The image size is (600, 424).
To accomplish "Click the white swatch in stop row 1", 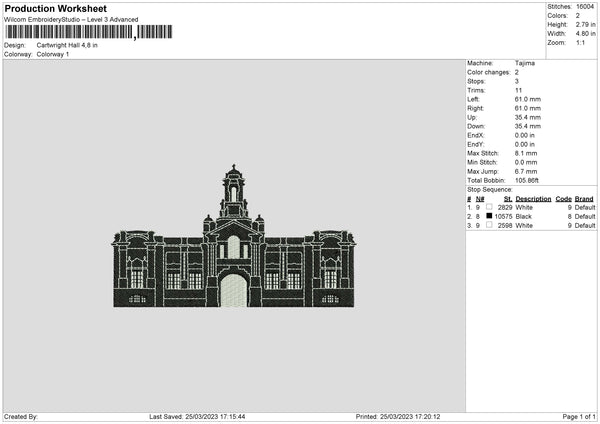I will click(x=490, y=207).
